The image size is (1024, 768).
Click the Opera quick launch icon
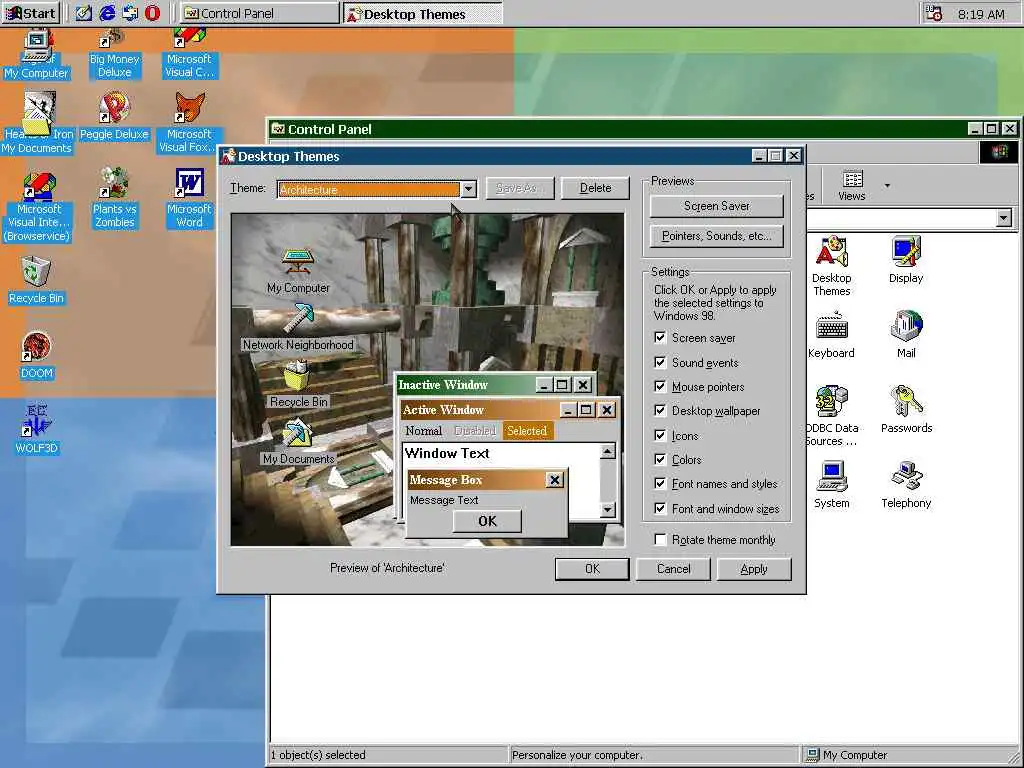153,12
